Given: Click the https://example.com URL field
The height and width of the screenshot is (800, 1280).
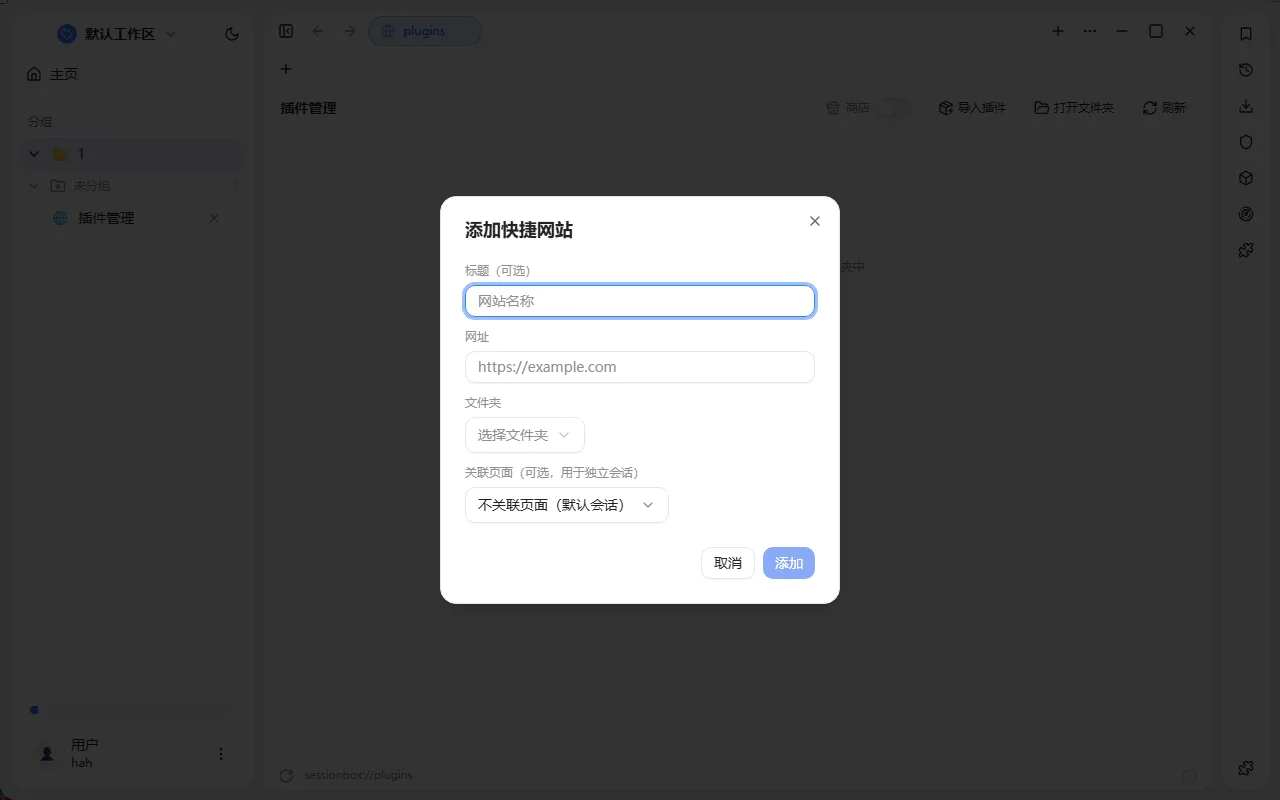Looking at the screenshot, I should pos(640,367).
